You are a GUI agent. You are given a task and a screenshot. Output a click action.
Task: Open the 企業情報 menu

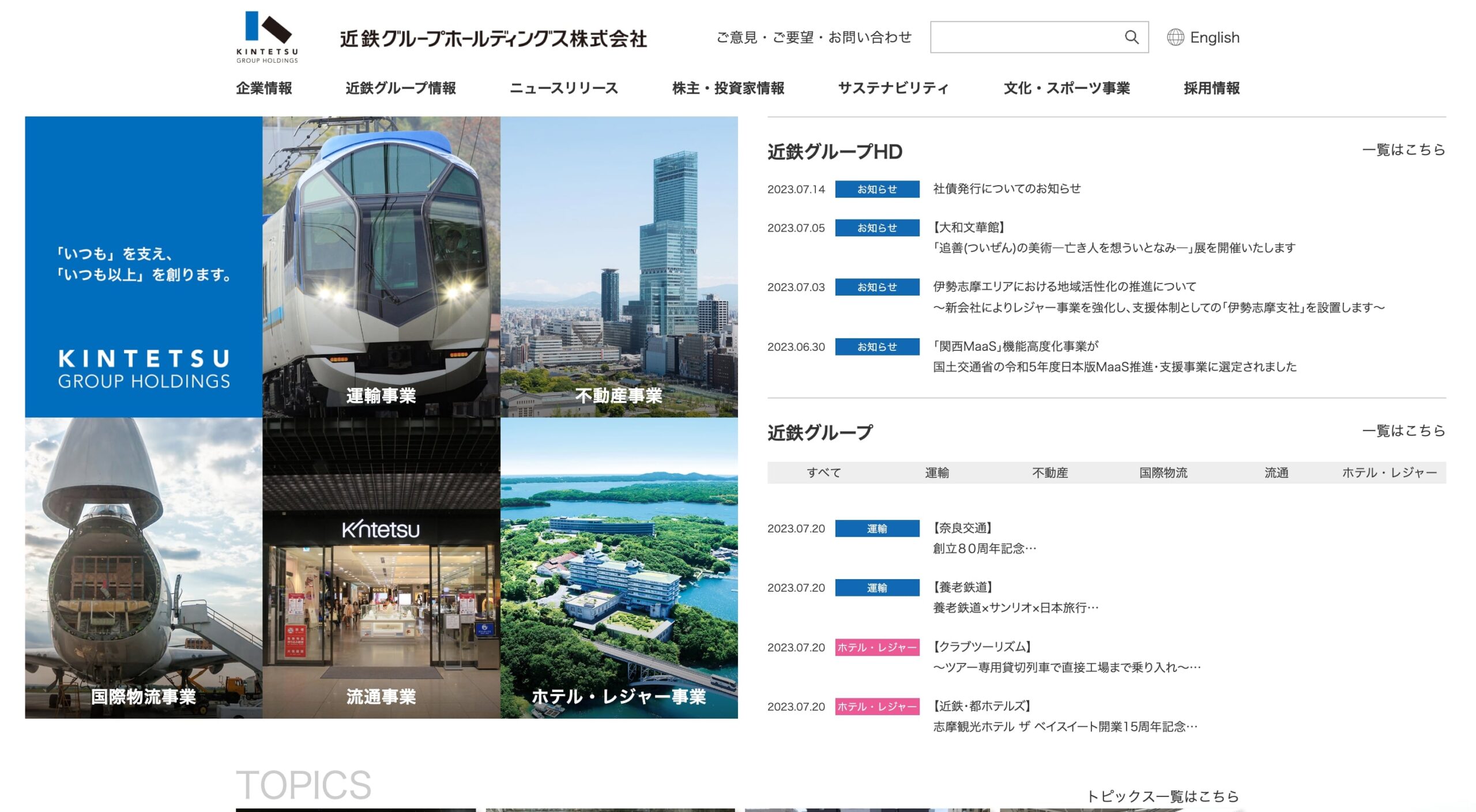point(264,88)
